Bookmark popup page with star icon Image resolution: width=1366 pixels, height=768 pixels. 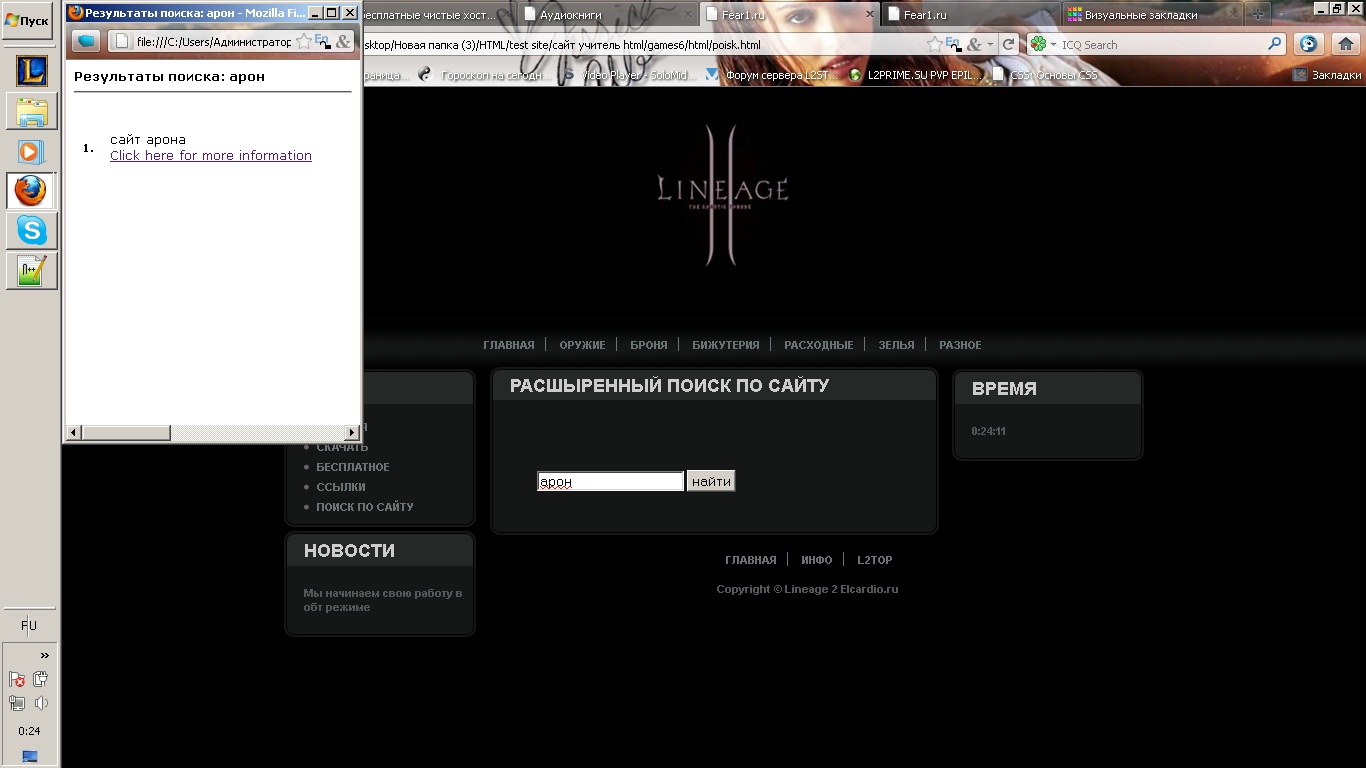(x=304, y=42)
